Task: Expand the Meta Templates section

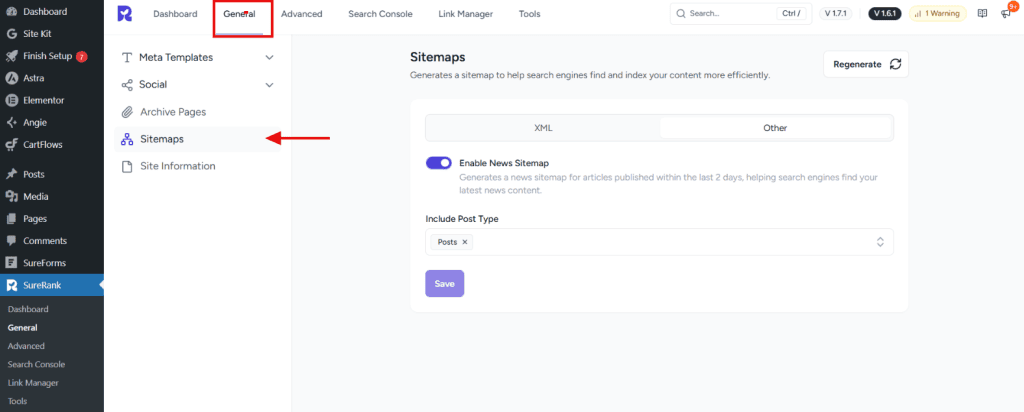Action: pos(269,58)
